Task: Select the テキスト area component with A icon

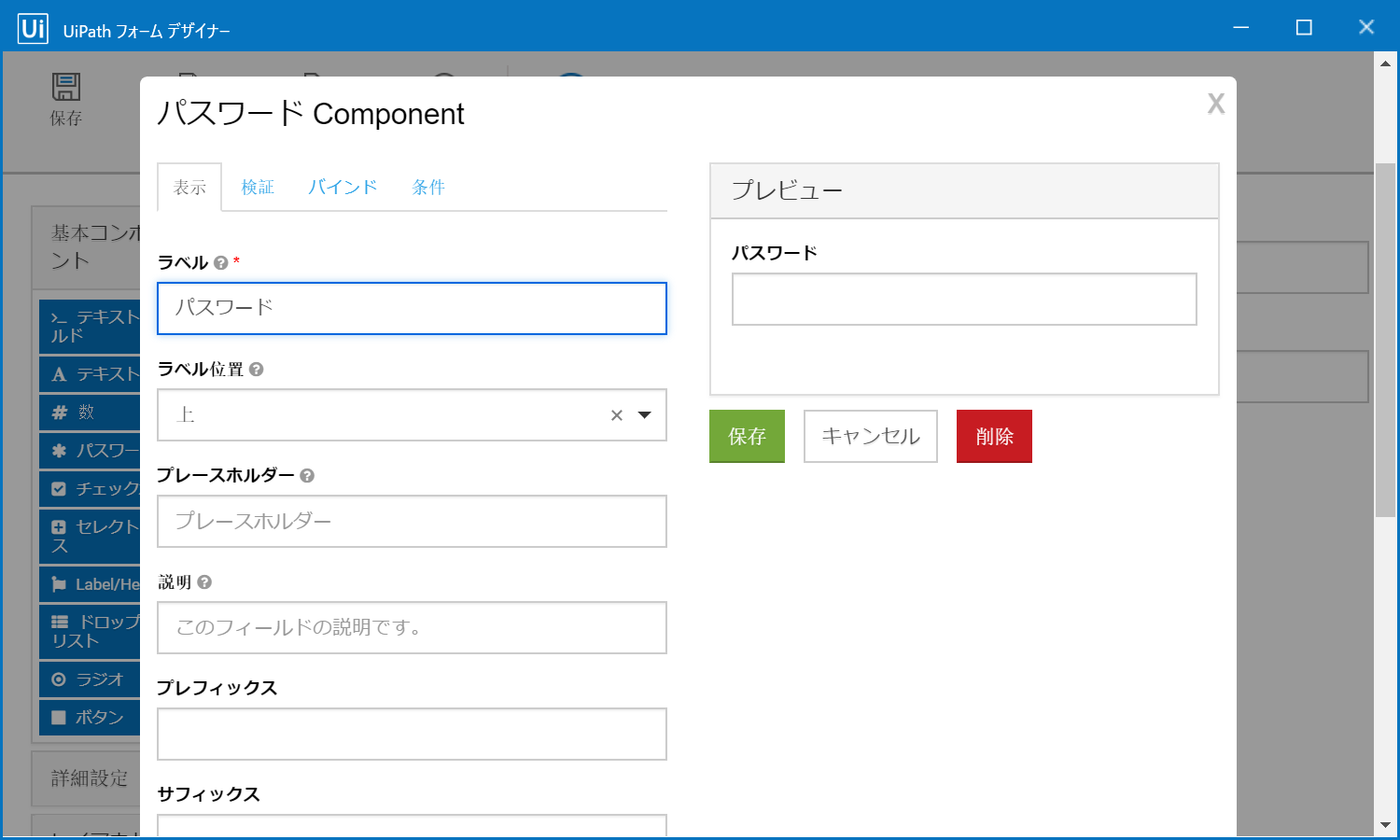Action: click(90, 374)
